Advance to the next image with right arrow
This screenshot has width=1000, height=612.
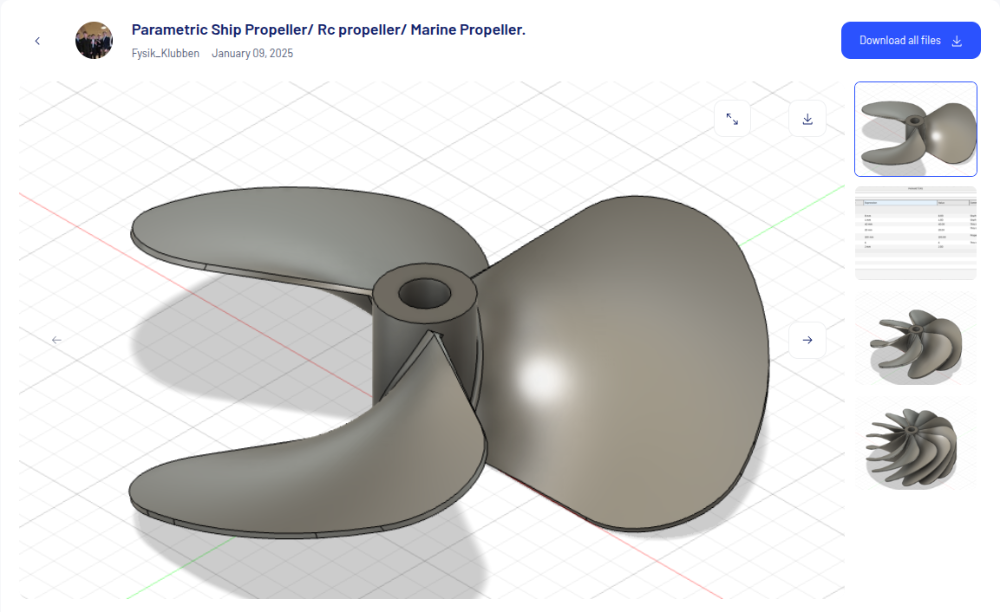coord(807,340)
